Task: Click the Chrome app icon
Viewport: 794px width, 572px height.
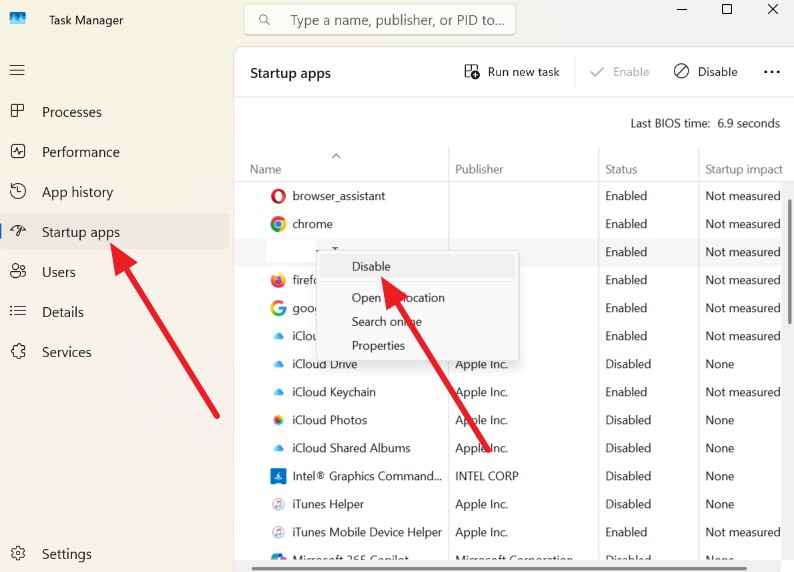Action: (x=278, y=224)
